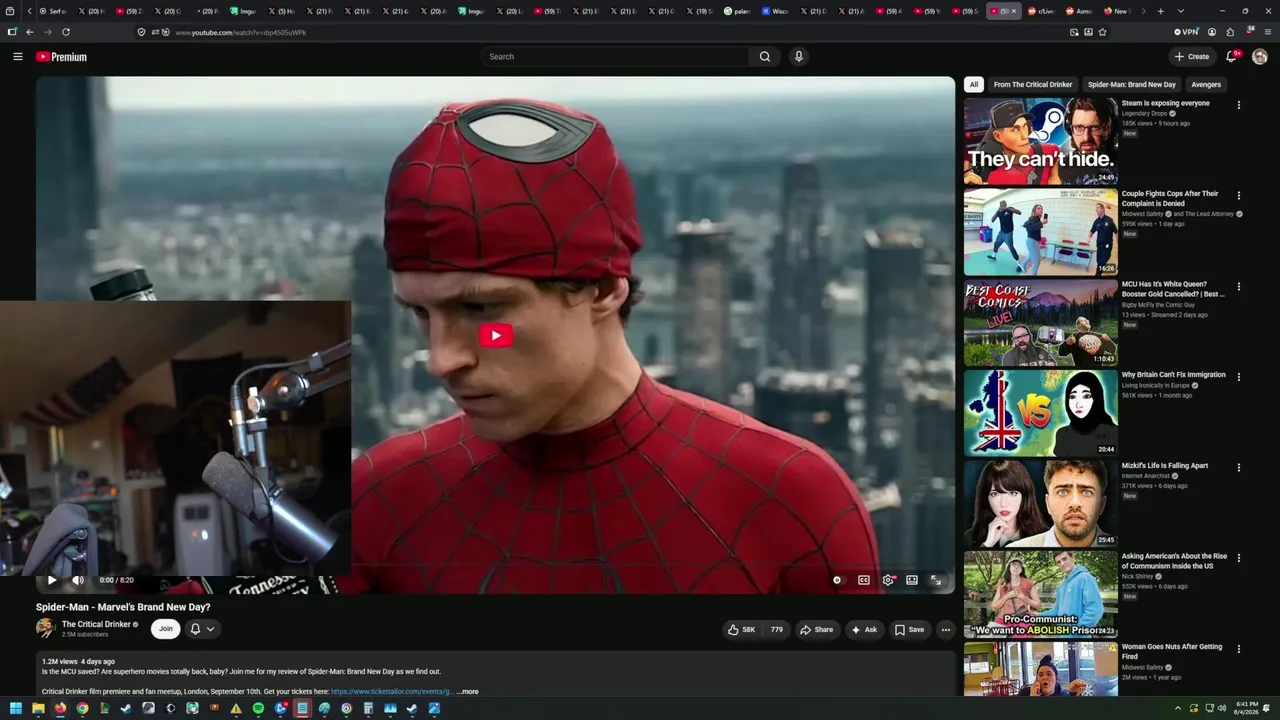1280x720 pixels.
Task: Open 'Couple Fights Cops' video thumbnail
Action: (1041, 232)
